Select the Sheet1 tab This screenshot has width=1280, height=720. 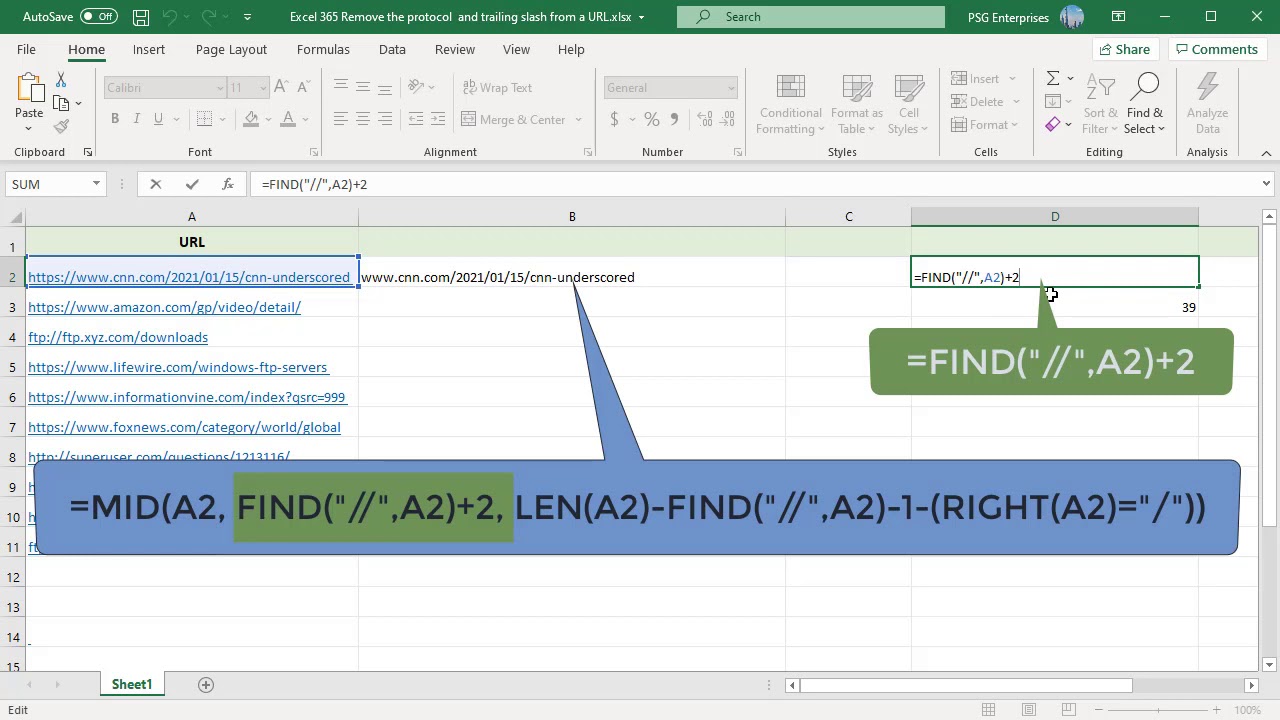132,685
